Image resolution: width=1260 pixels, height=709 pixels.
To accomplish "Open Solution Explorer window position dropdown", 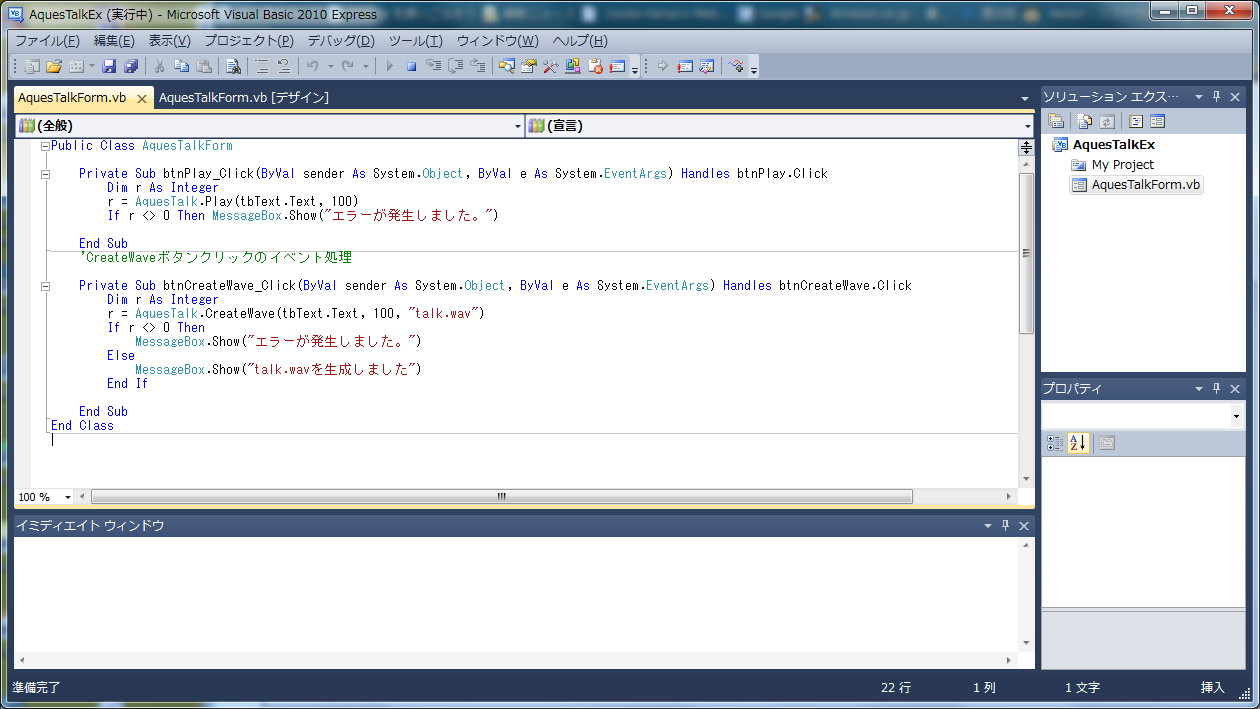I will 1199,97.
